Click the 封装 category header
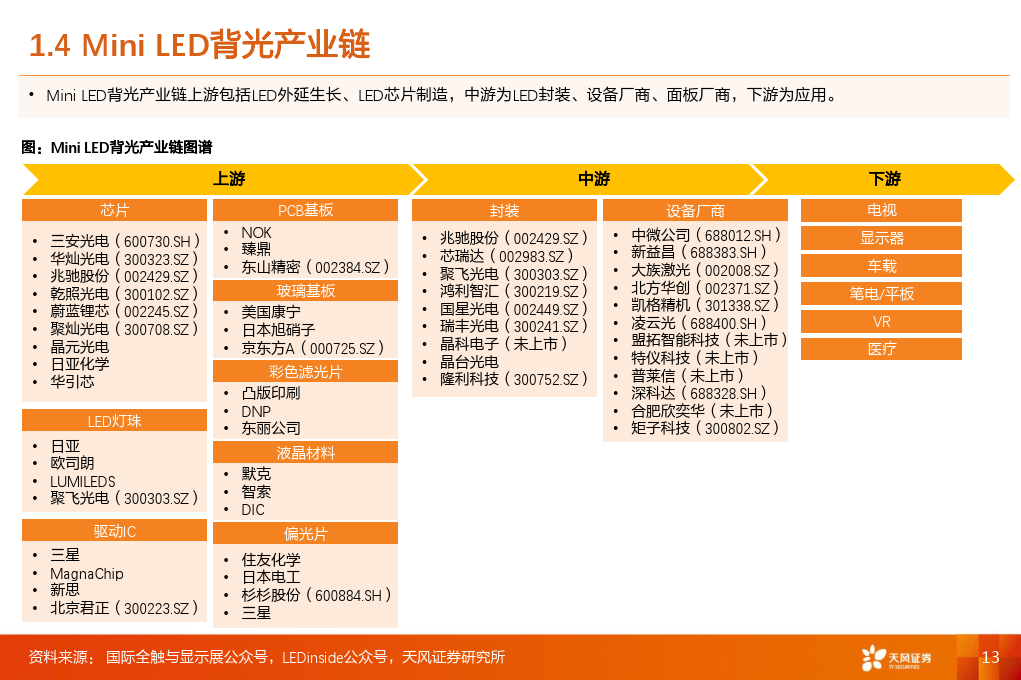1021x680 pixels. tap(504, 211)
